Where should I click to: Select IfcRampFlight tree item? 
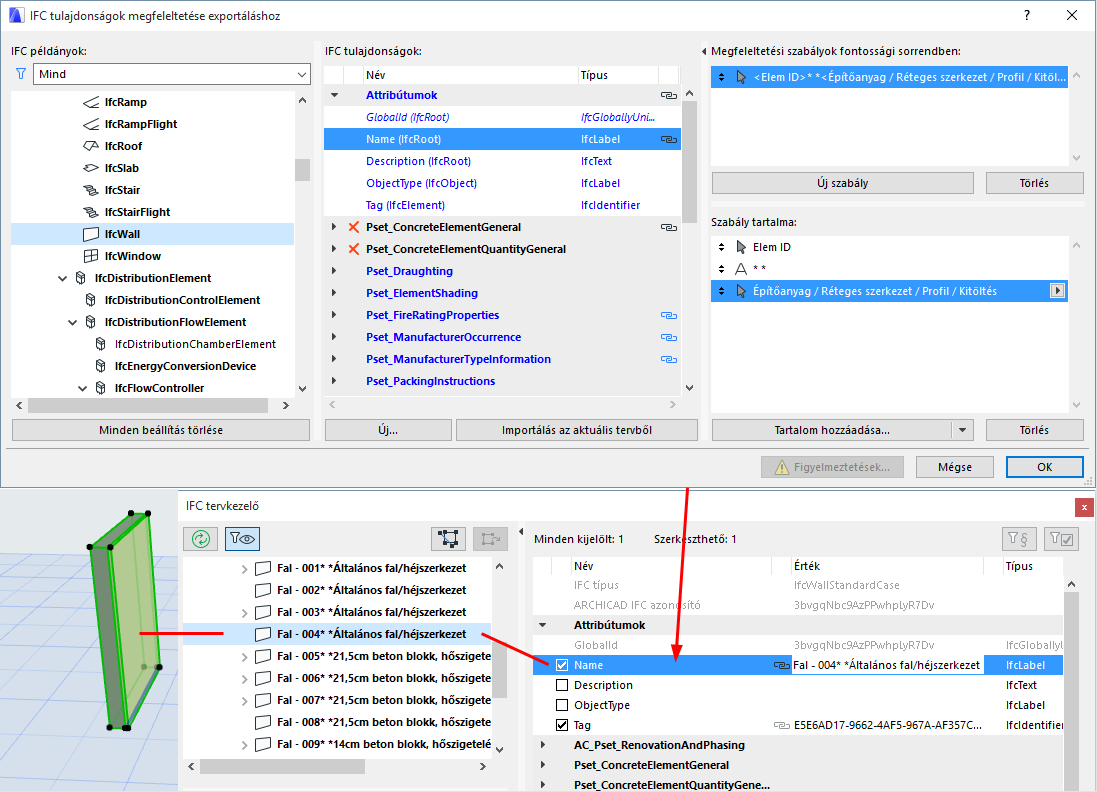click(141, 124)
